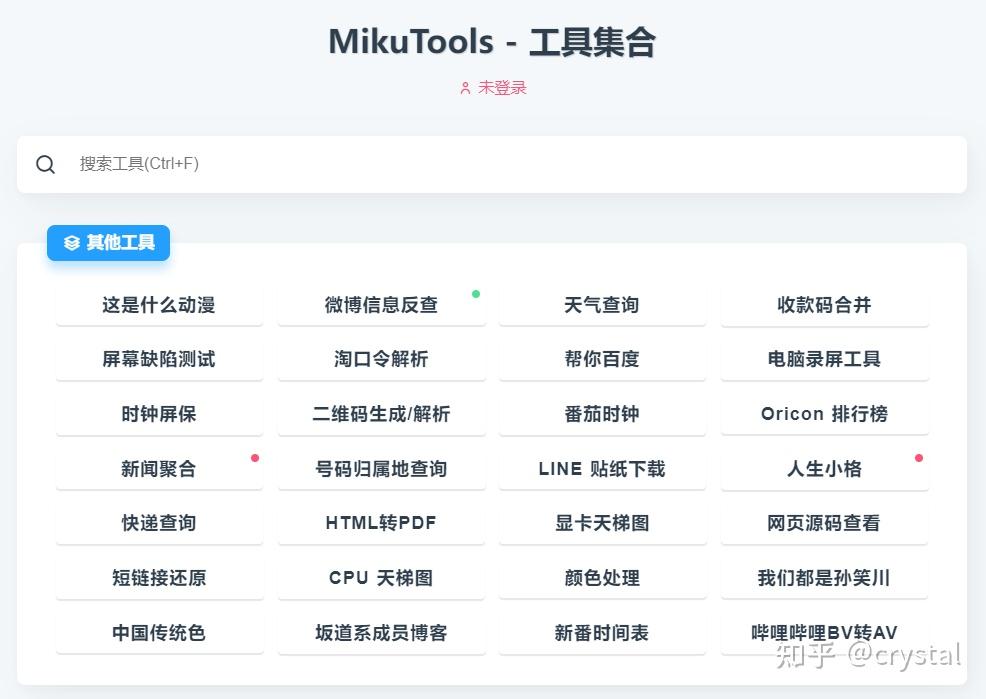Viewport: 986px width, 699px height.
Task: Click the red dot badge on 新闻聚合
Action: 256,458
